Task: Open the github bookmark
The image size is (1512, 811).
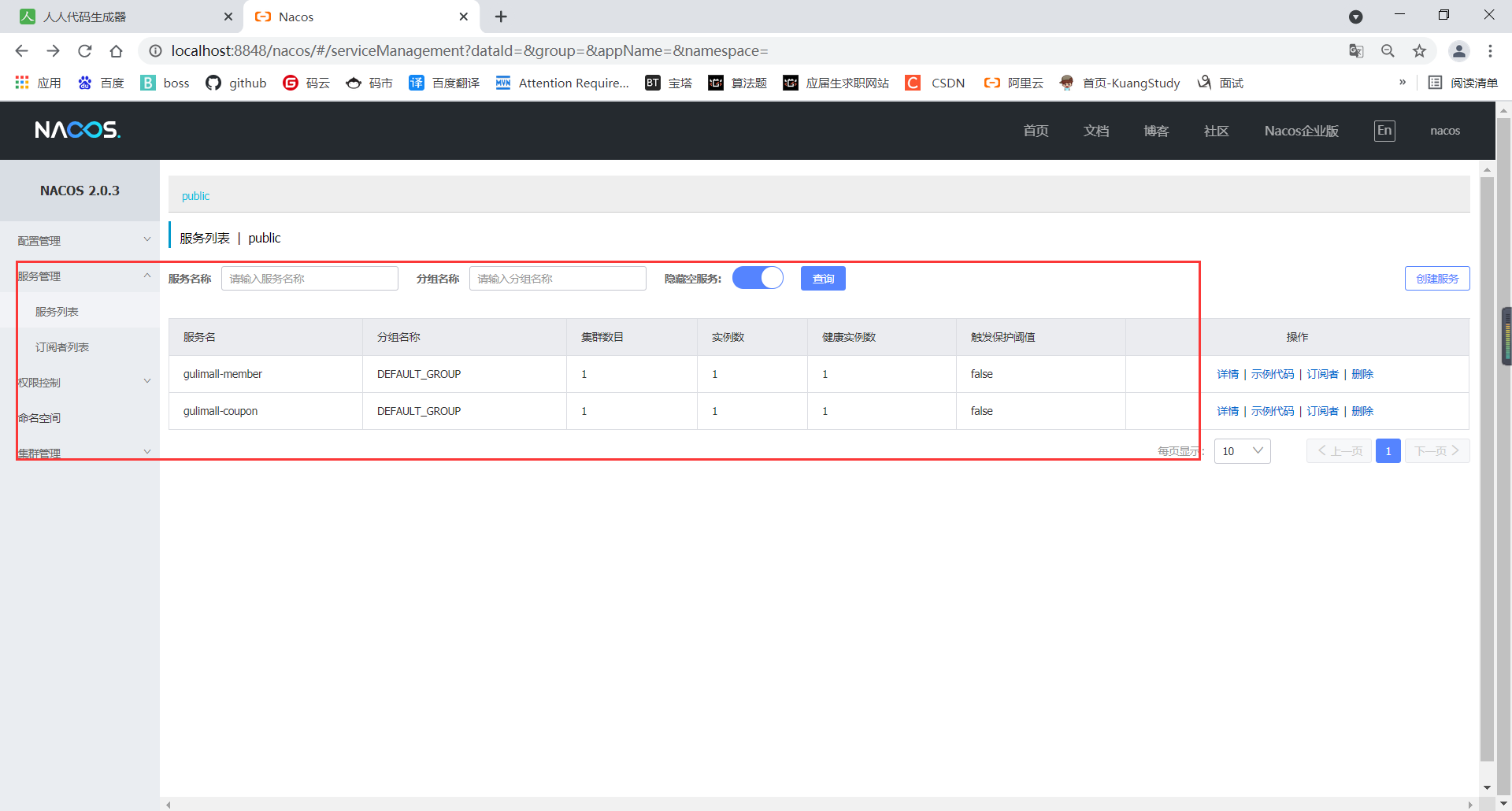Action: tap(236, 83)
